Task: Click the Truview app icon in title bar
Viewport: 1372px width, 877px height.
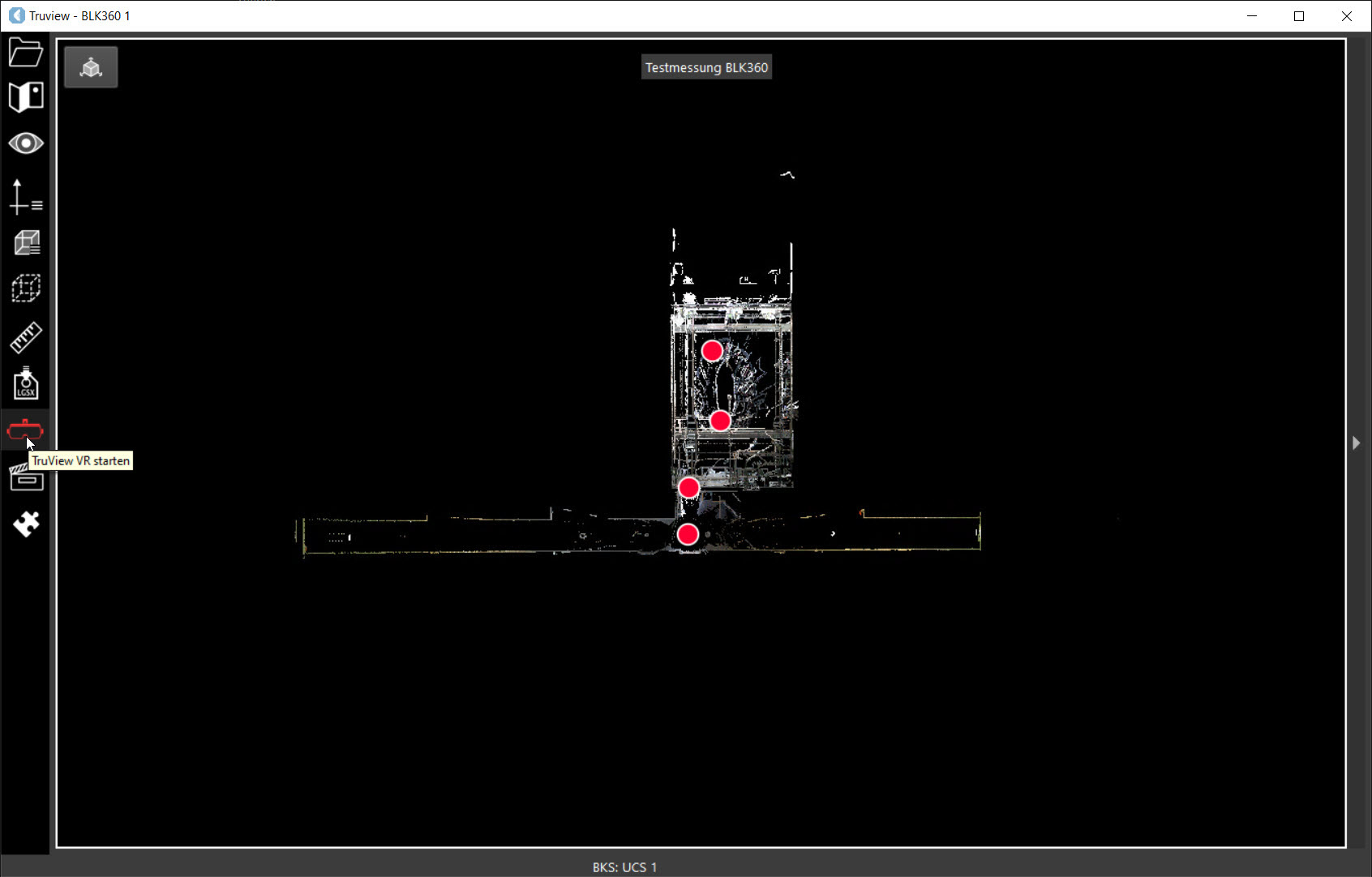Action: click(x=16, y=15)
